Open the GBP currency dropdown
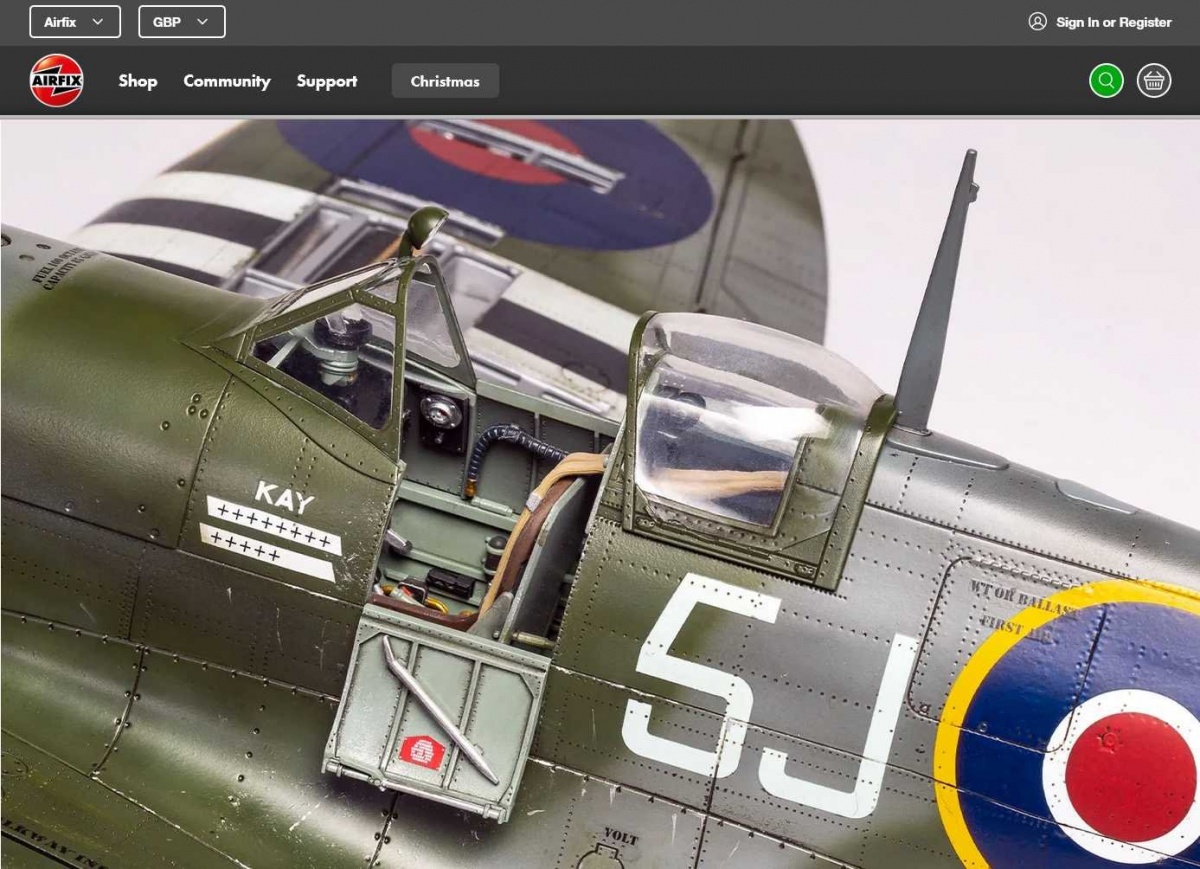 click(x=182, y=22)
